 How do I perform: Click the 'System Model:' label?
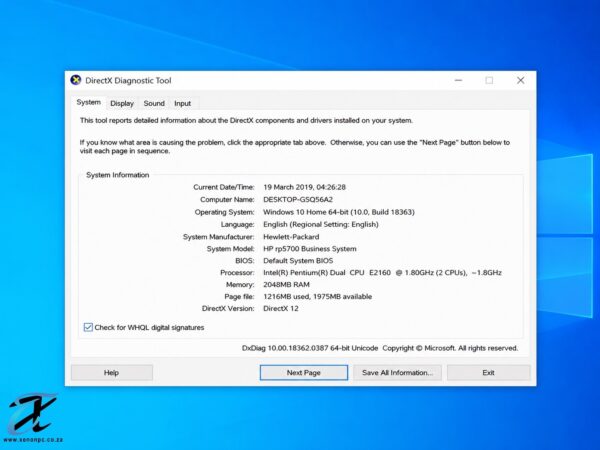(230, 249)
